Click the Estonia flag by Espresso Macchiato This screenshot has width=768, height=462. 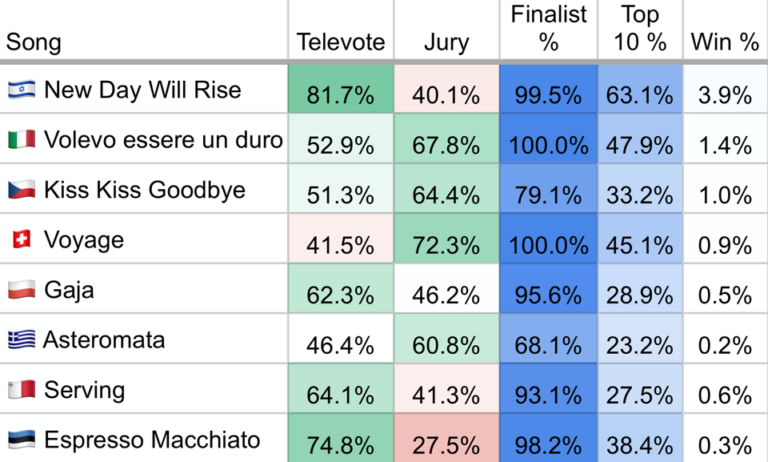(22, 439)
